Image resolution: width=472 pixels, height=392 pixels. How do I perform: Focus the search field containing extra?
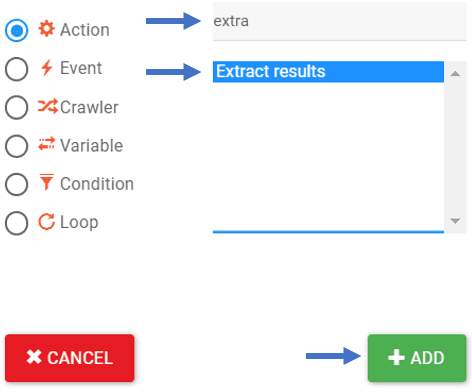tap(339, 21)
